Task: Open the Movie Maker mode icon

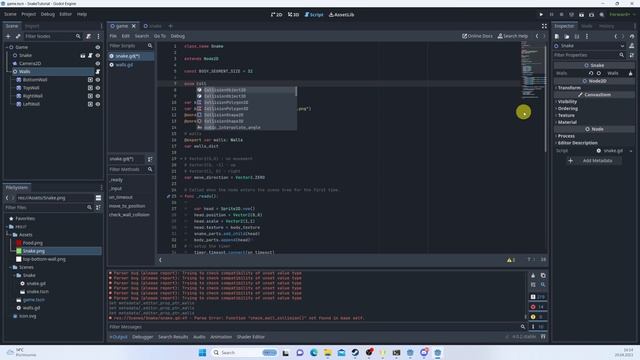Action: pos(602,15)
